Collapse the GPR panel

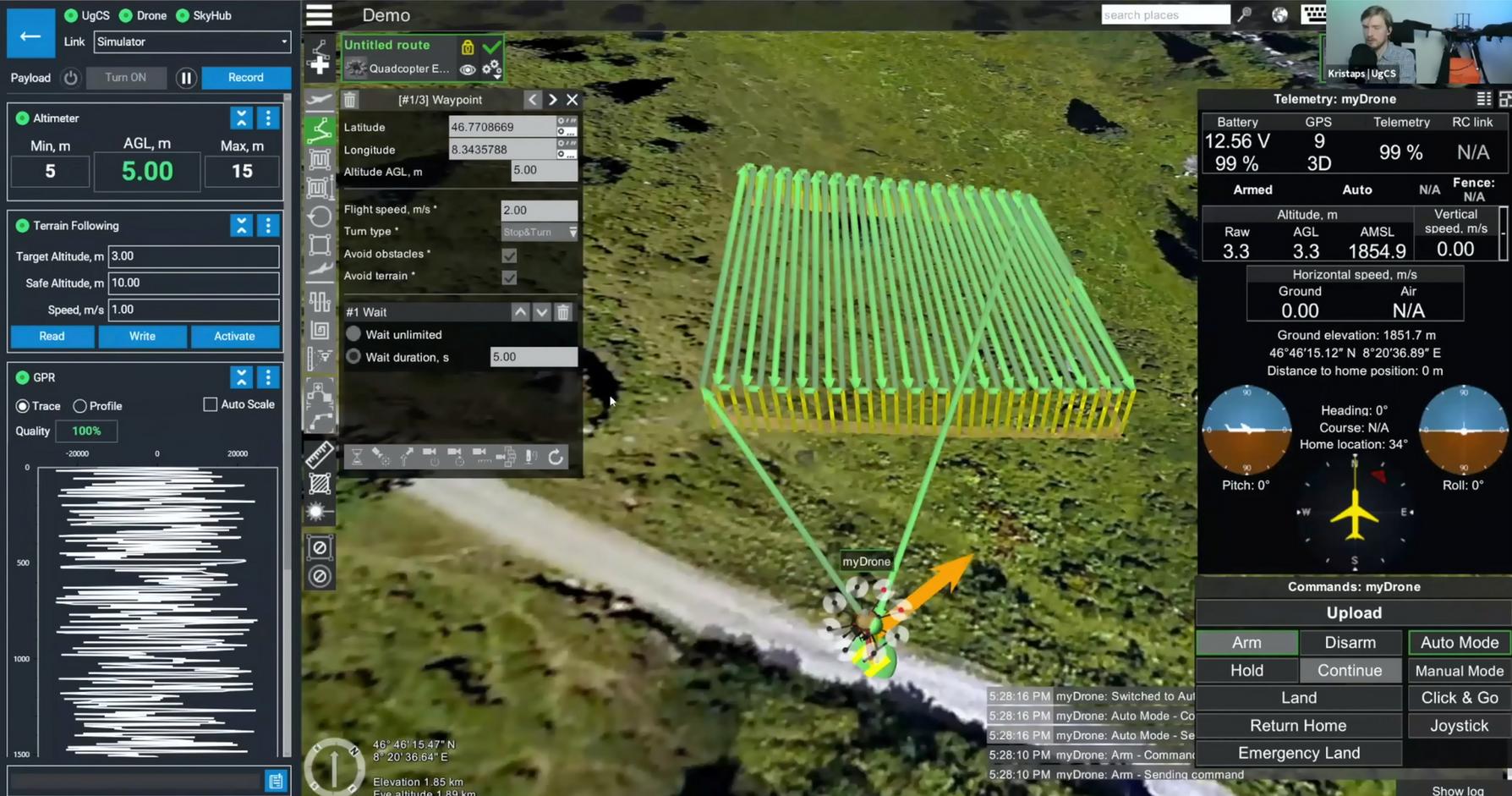[x=242, y=377]
